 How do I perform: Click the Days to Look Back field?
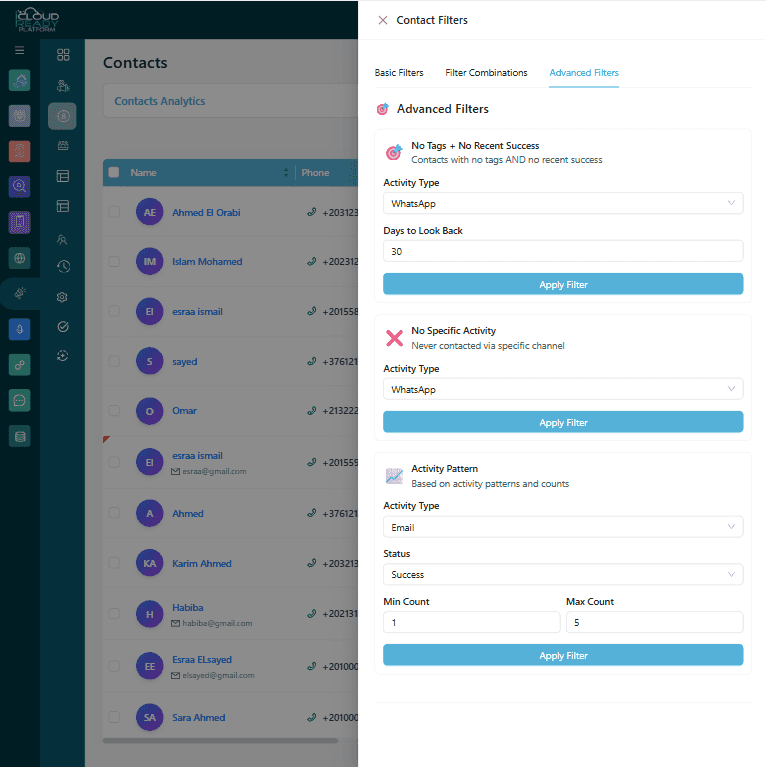coord(563,252)
